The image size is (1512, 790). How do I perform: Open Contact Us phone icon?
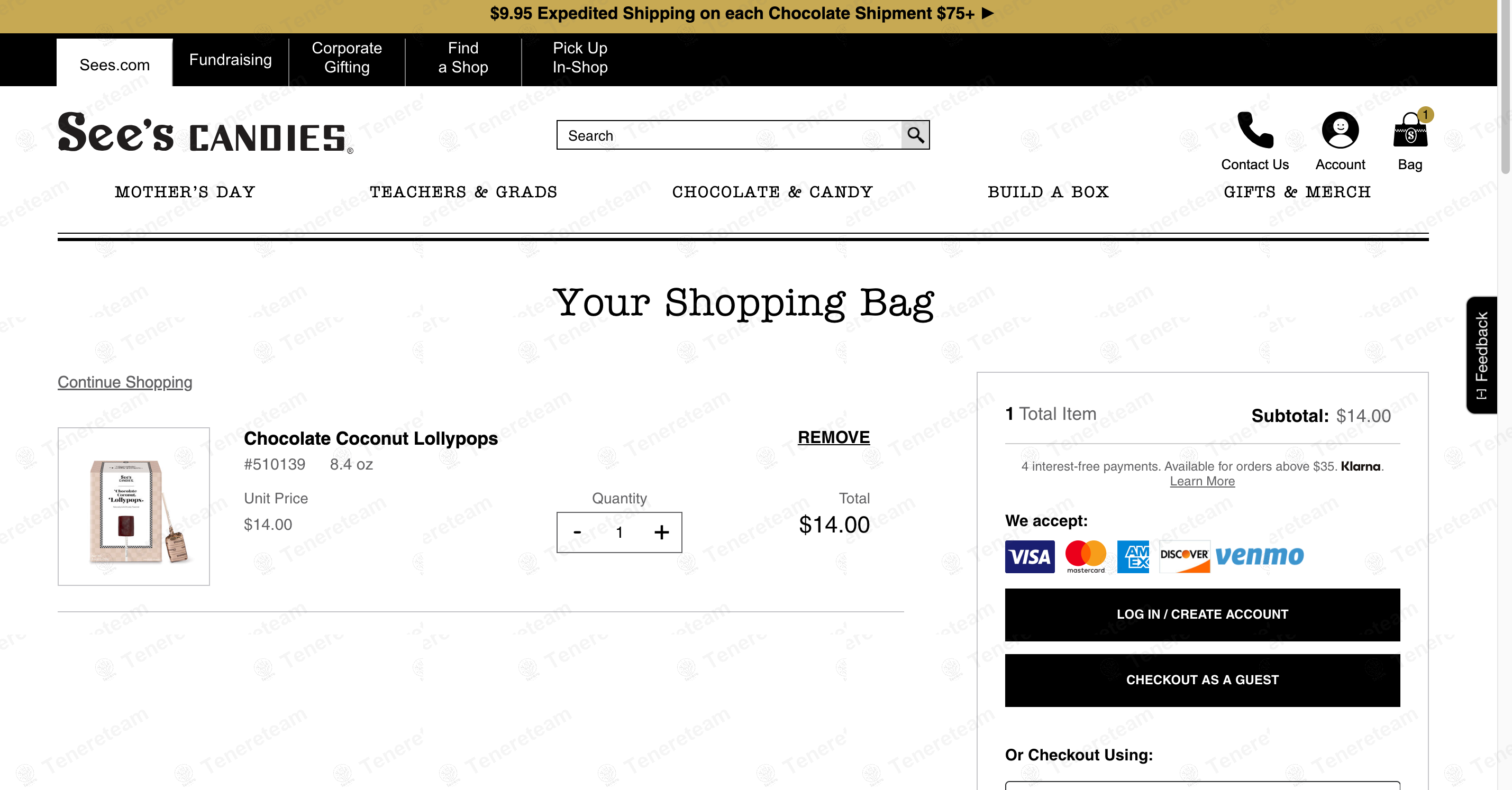pos(1255,130)
